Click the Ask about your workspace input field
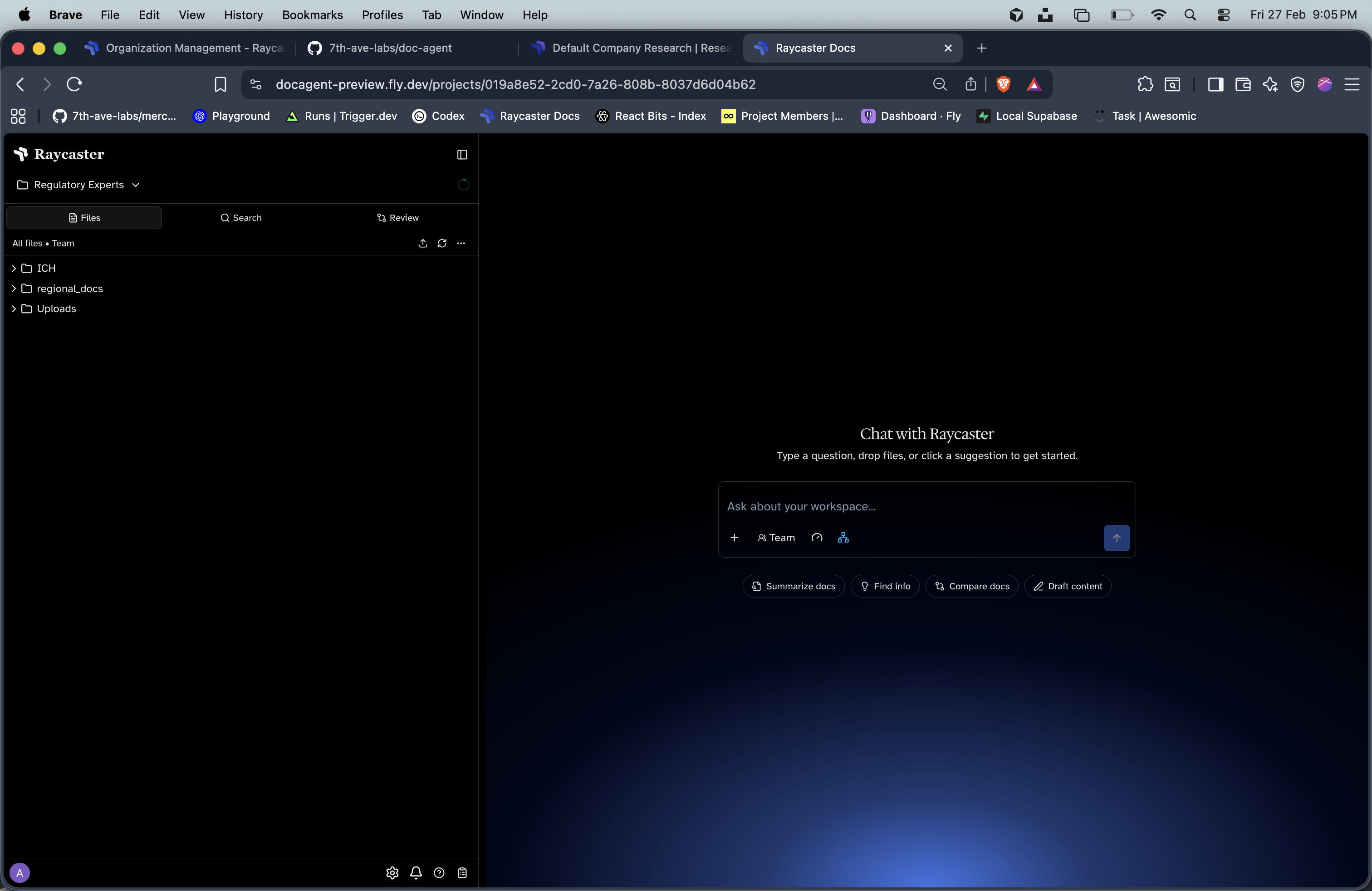The width and height of the screenshot is (1372, 891). click(926, 506)
